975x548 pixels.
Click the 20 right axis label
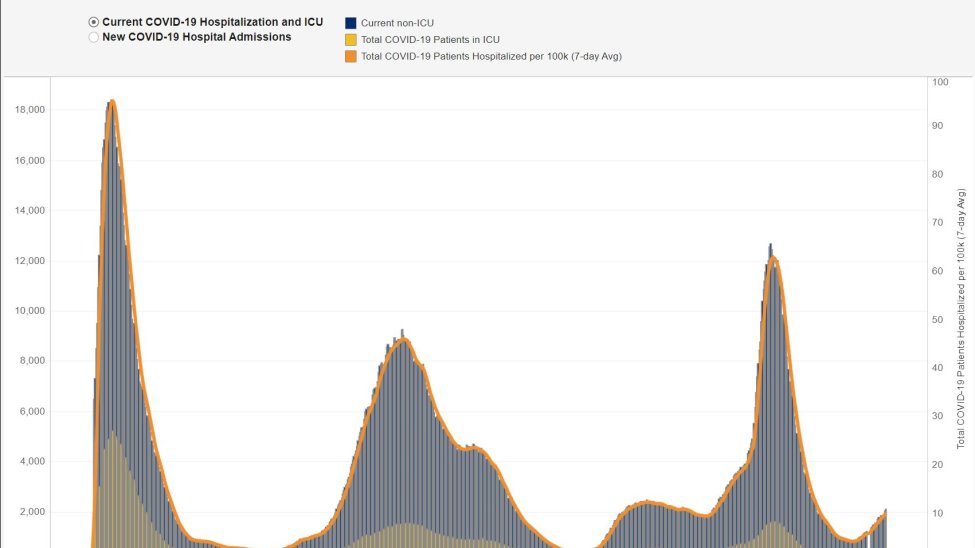(938, 465)
